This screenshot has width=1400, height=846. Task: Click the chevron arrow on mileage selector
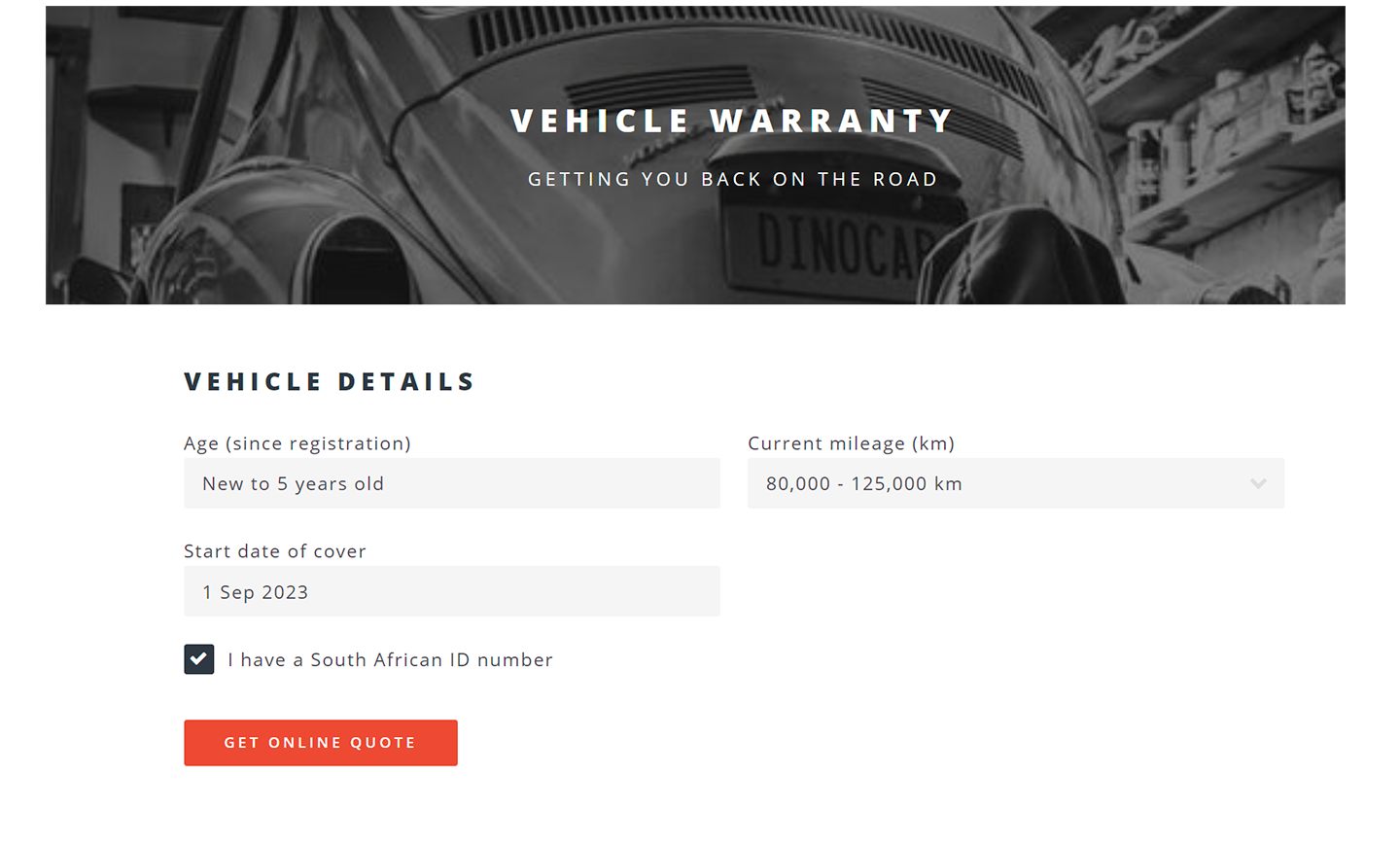pos(1258,483)
